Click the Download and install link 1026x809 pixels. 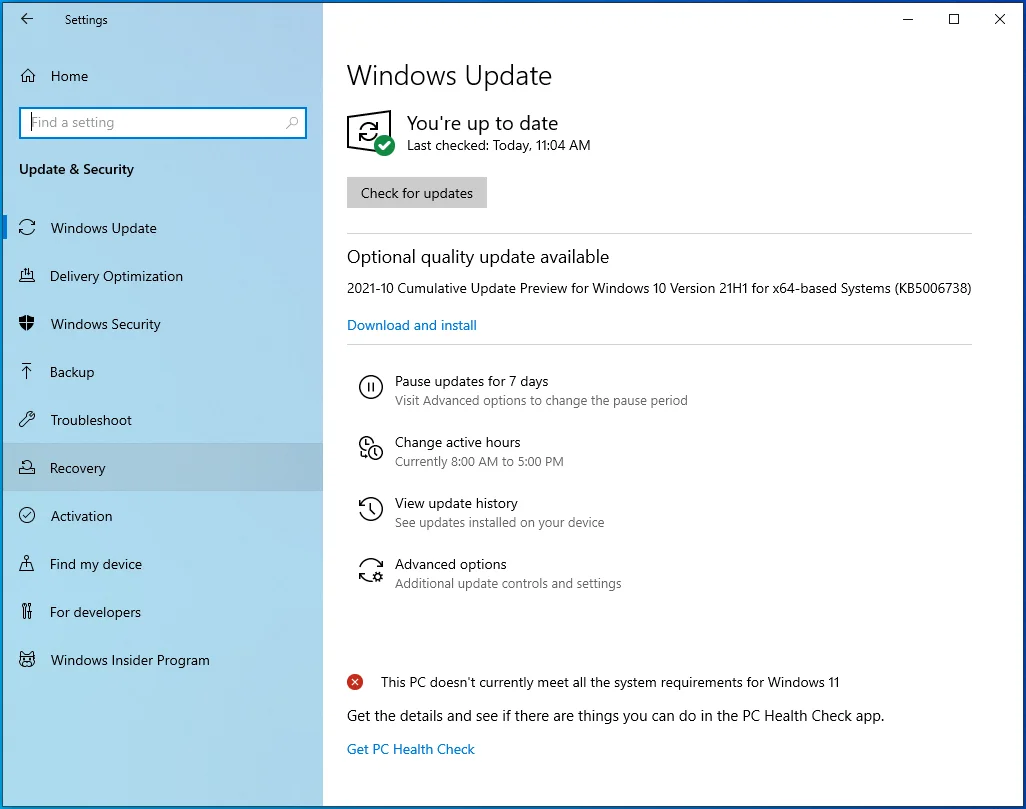412,325
